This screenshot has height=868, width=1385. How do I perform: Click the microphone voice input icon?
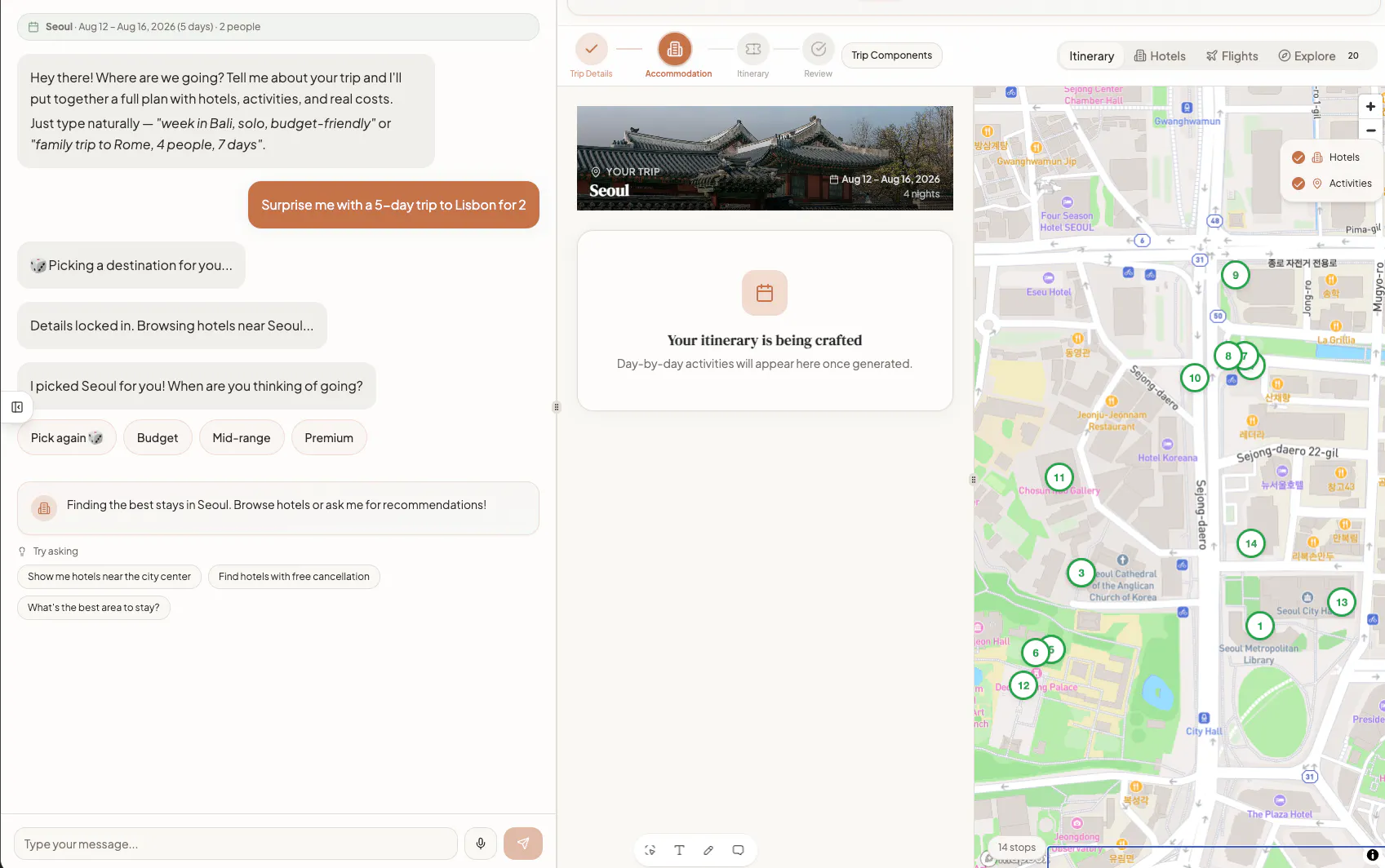481,844
